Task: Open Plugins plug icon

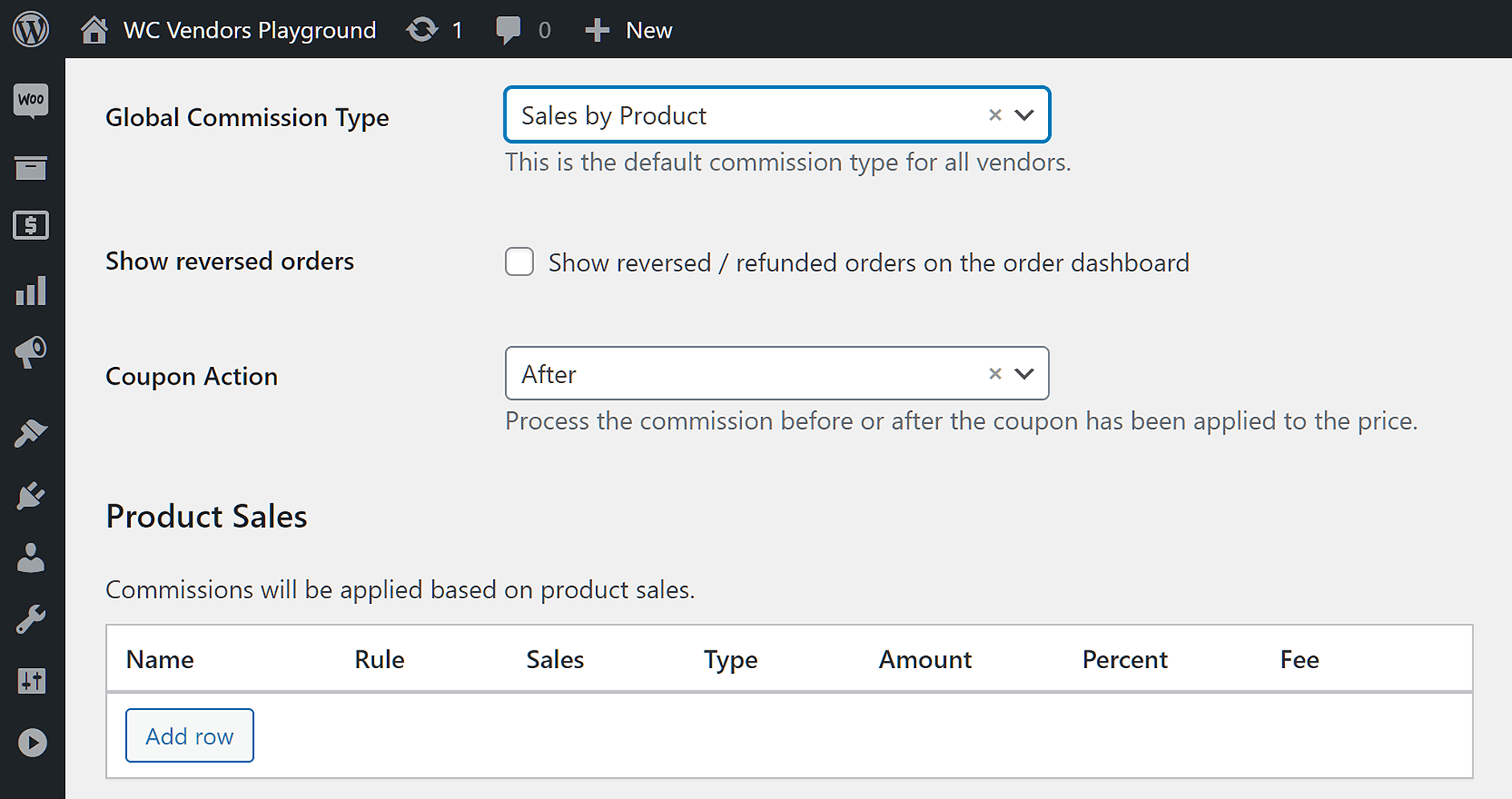Action: [31, 495]
